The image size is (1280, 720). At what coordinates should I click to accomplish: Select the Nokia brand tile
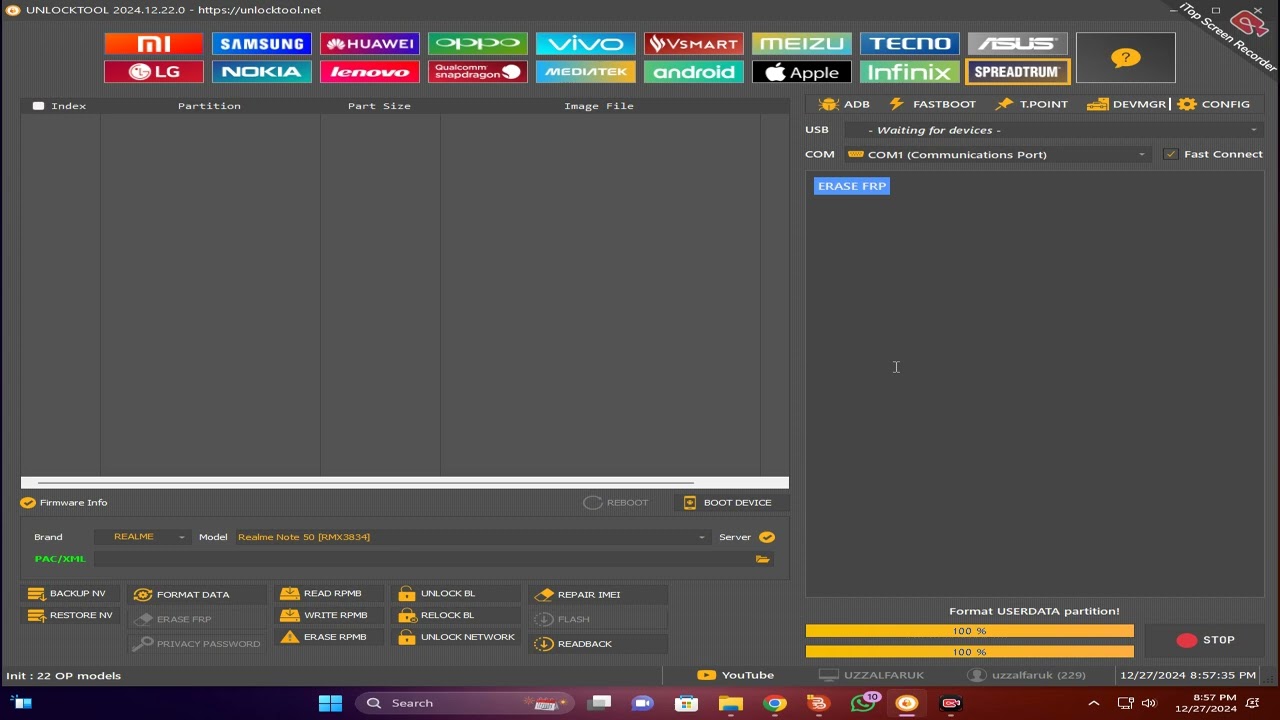click(262, 72)
